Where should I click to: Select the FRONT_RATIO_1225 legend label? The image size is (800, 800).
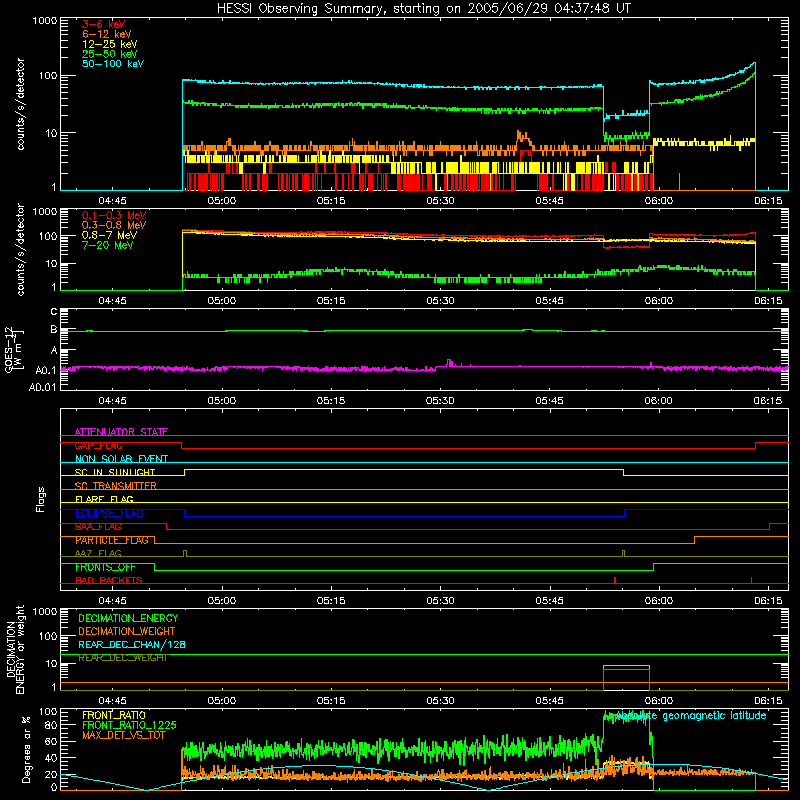[129, 725]
